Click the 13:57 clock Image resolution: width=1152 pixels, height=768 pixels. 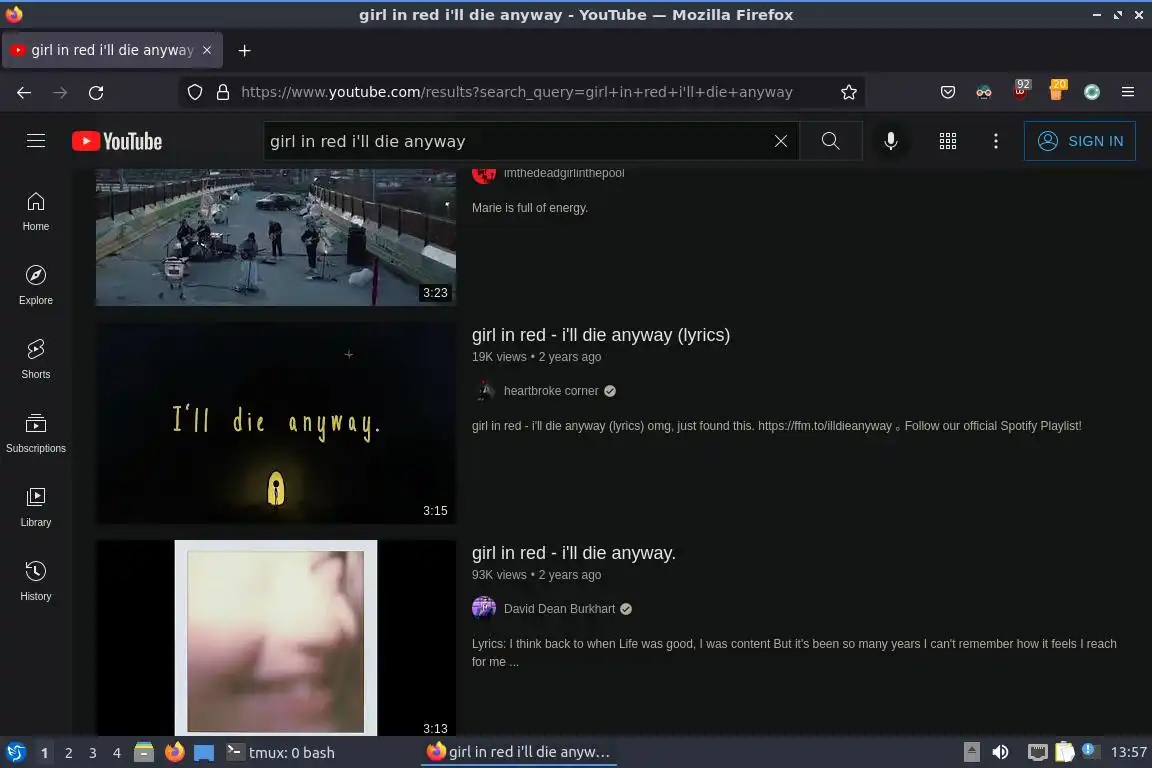(1128, 752)
